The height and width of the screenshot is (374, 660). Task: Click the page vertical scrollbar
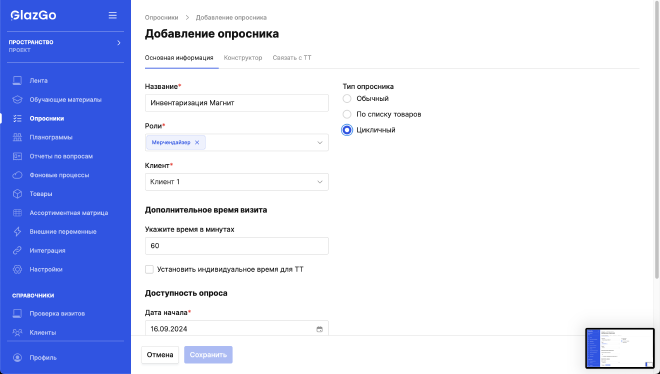[657, 139]
